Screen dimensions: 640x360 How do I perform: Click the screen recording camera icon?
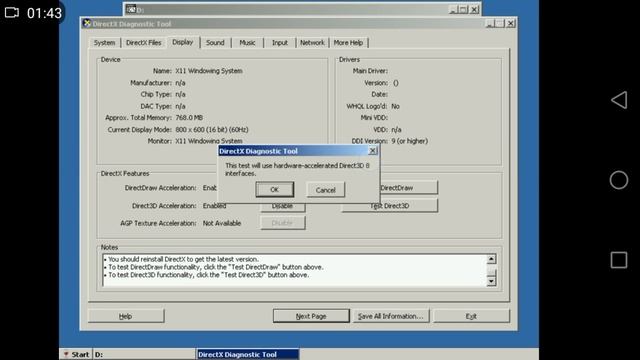tap(12, 13)
